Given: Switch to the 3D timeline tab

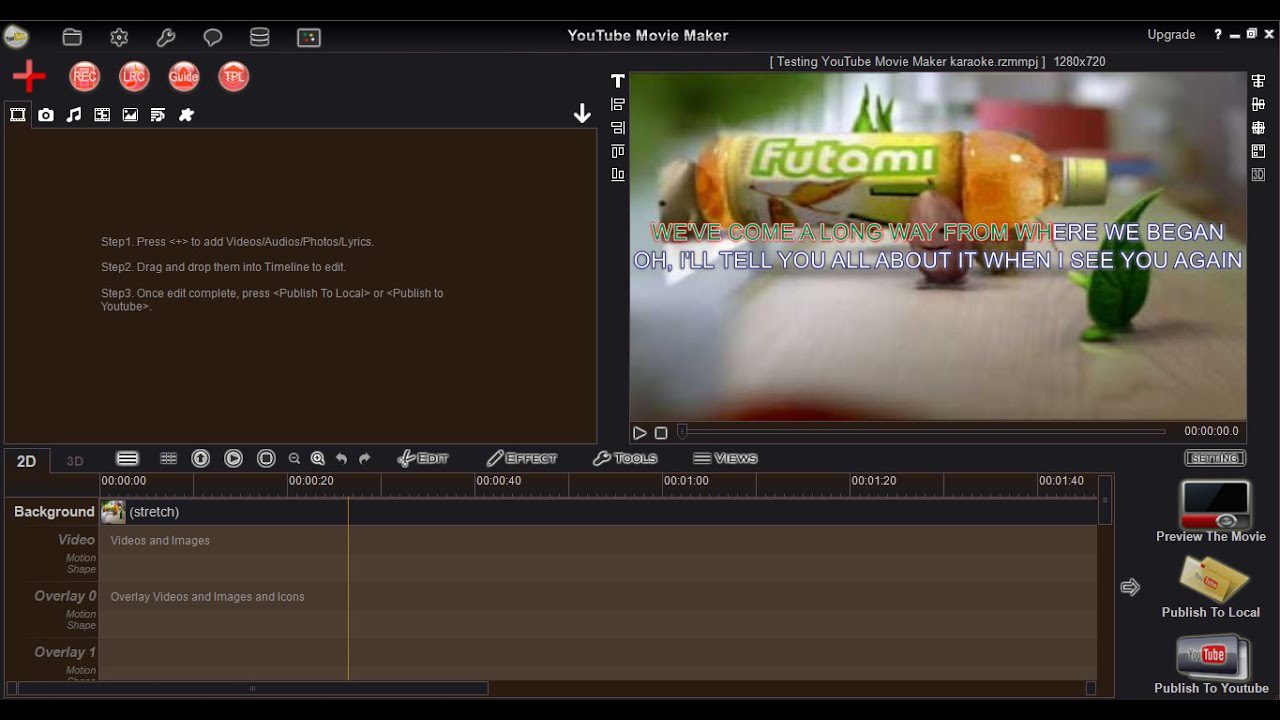Looking at the screenshot, I should pos(74,460).
